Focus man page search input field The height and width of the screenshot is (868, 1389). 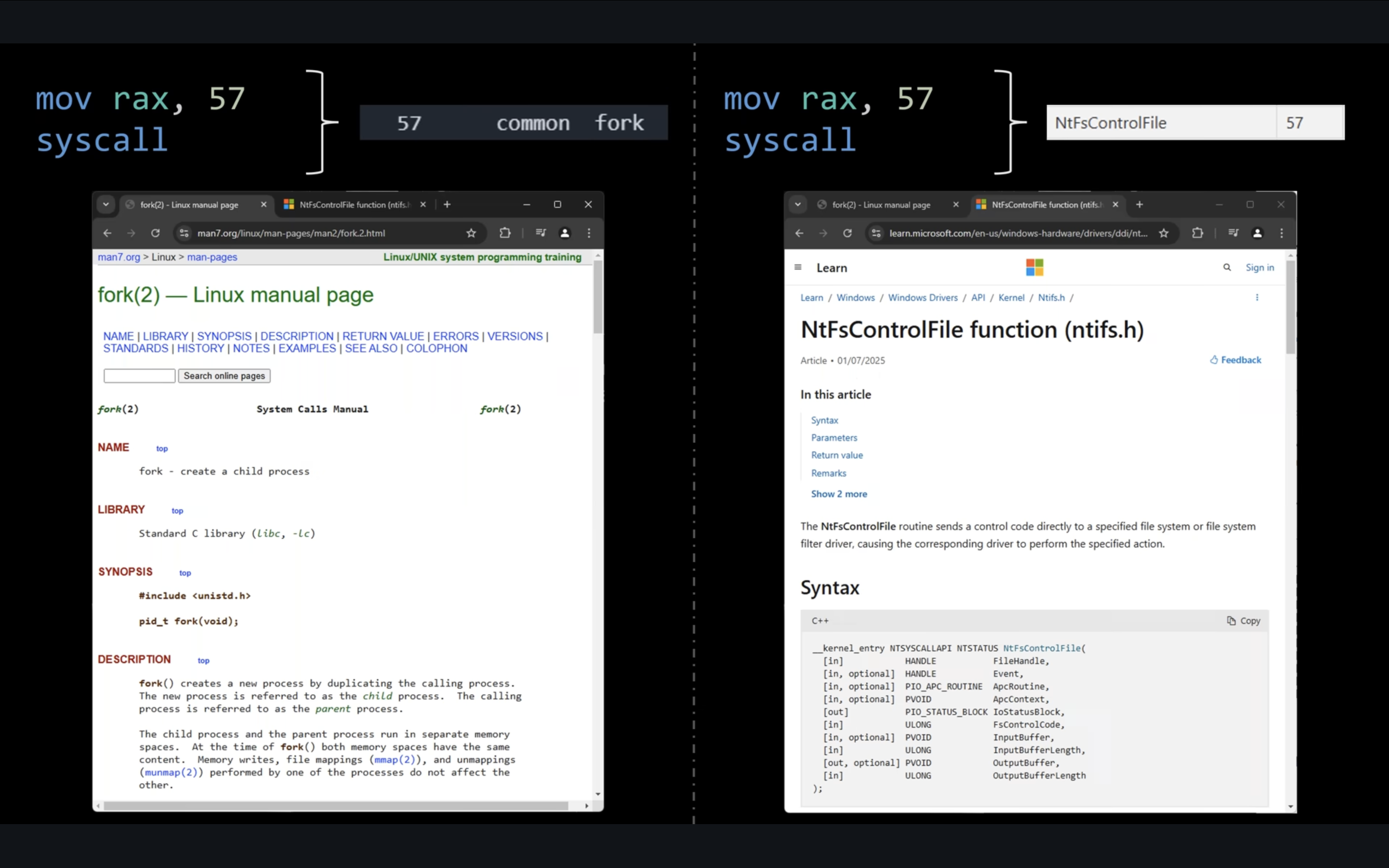coord(139,376)
